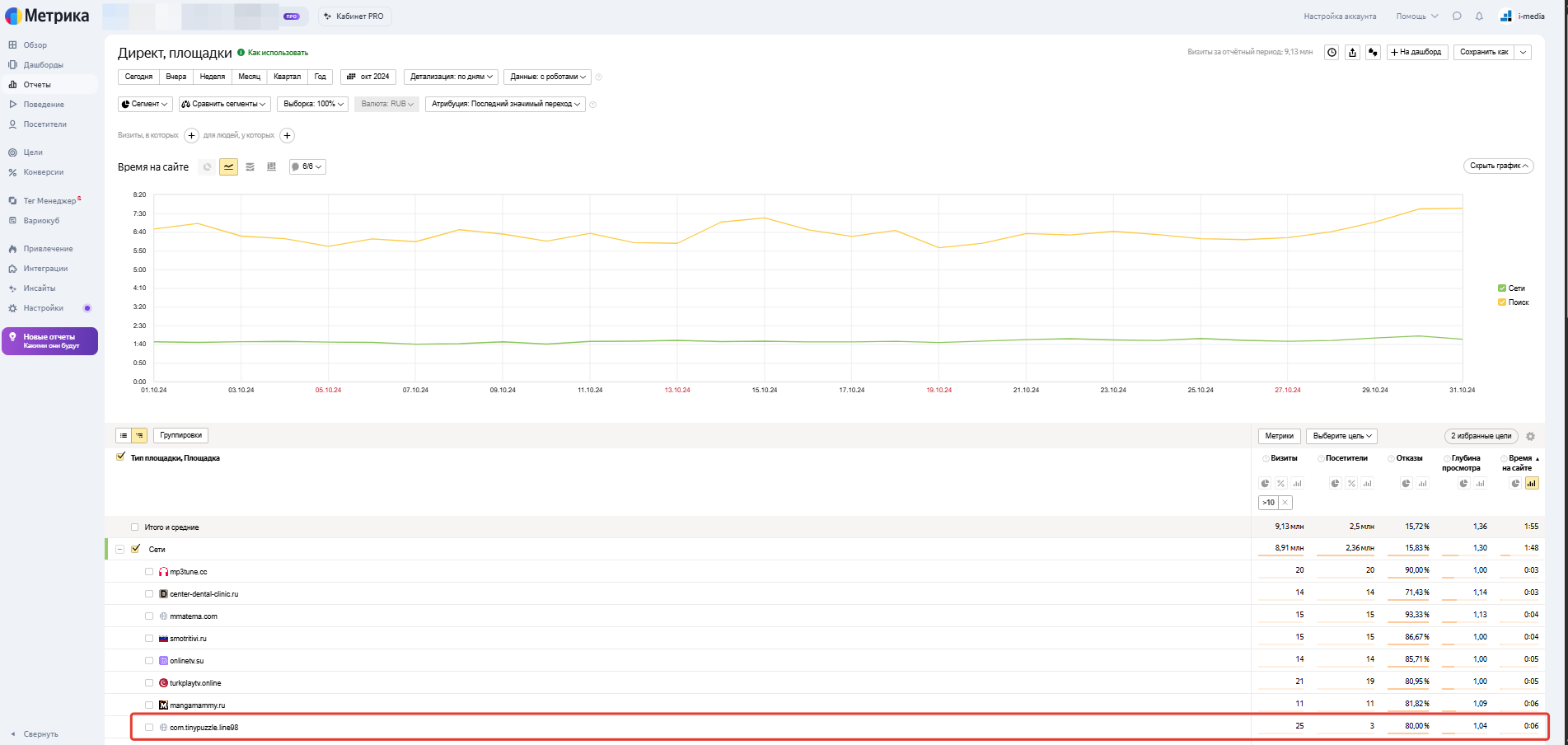1568x745 pixels.
Task: Select the Неделя period tab
Action: tap(212, 77)
